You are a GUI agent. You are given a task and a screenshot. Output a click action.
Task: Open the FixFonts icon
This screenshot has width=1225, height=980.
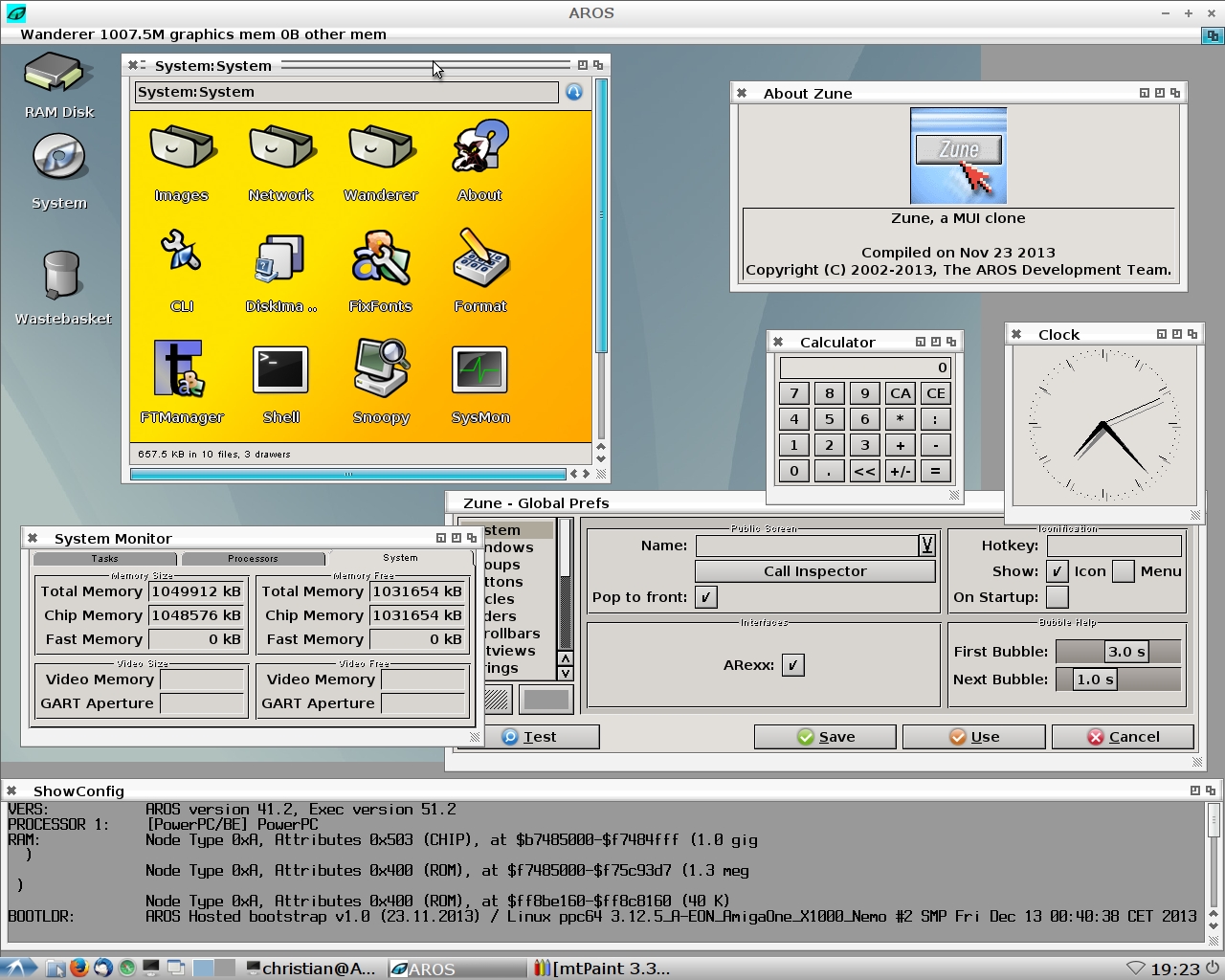coord(381,258)
